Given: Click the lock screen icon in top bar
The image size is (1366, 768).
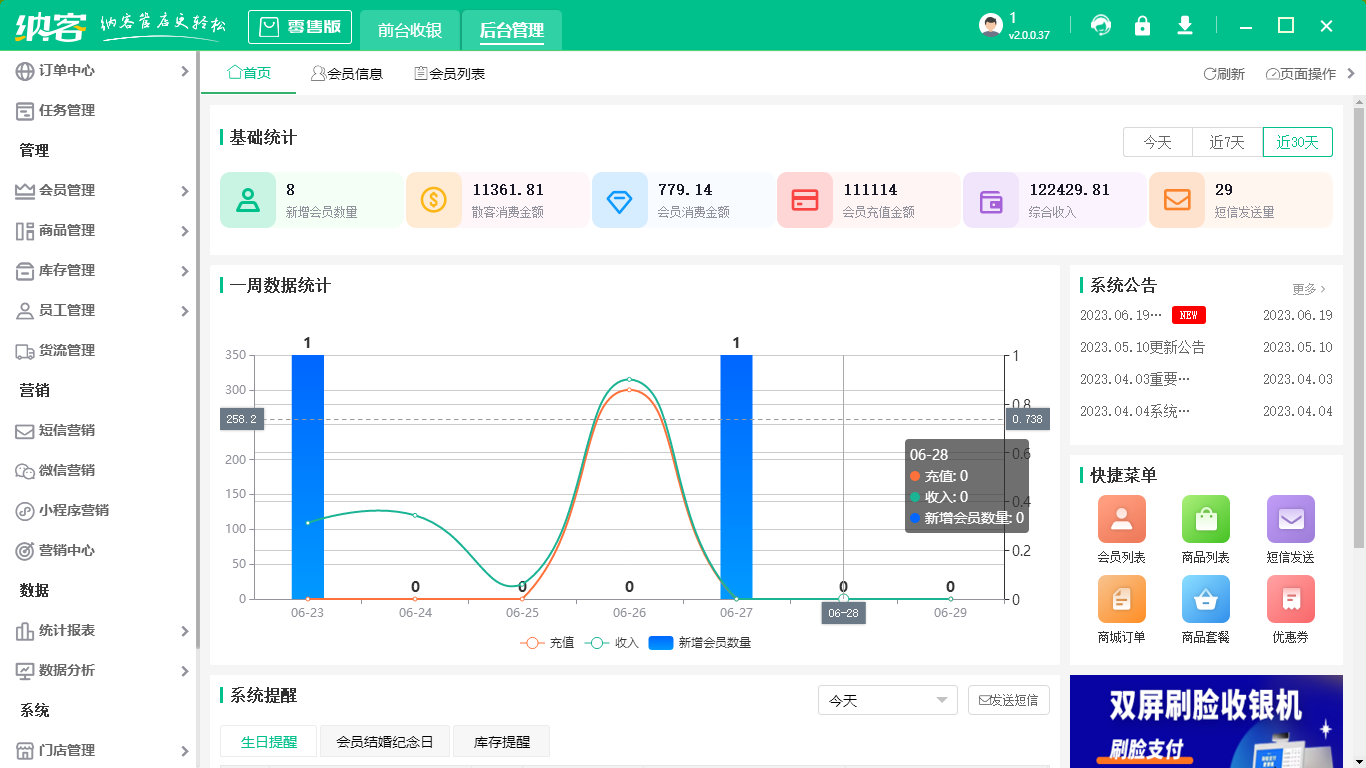Looking at the screenshot, I should pos(1143,25).
